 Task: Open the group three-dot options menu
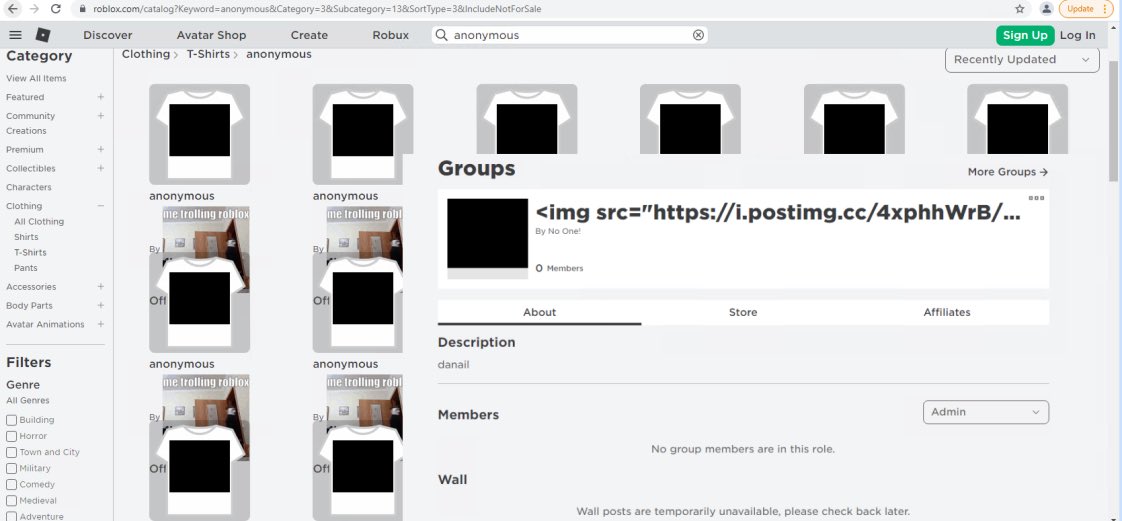tap(1036, 198)
